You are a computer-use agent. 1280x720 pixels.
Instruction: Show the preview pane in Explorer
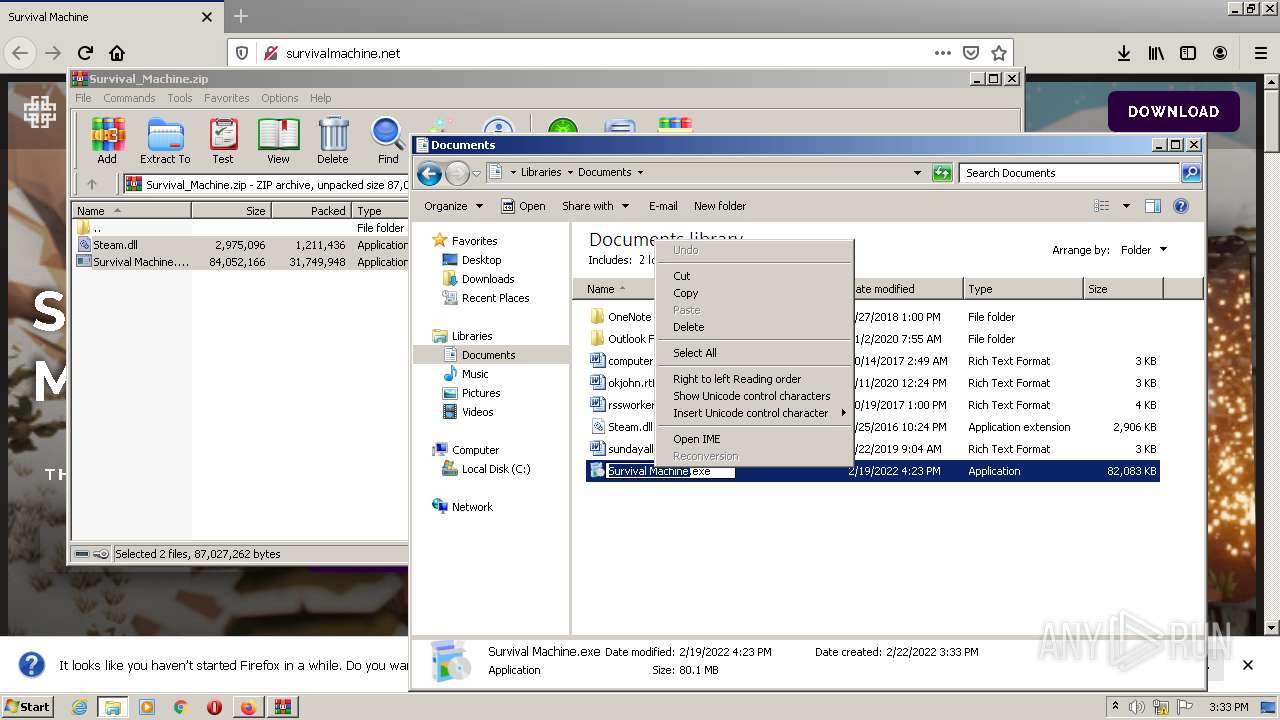(x=1152, y=206)
